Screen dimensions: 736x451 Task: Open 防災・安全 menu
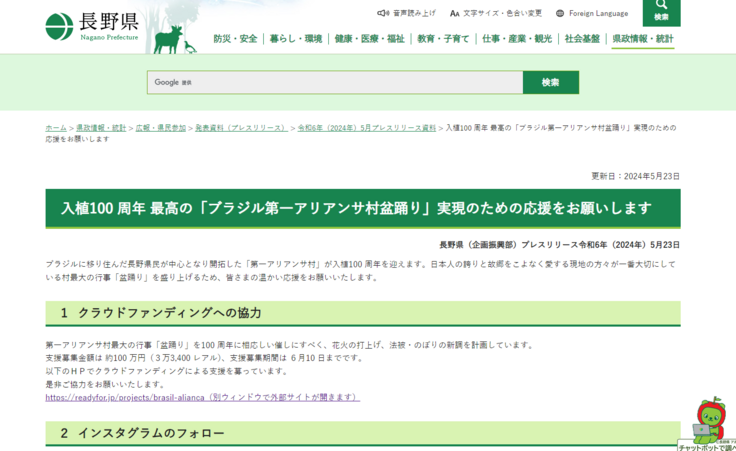pos(235,39)
